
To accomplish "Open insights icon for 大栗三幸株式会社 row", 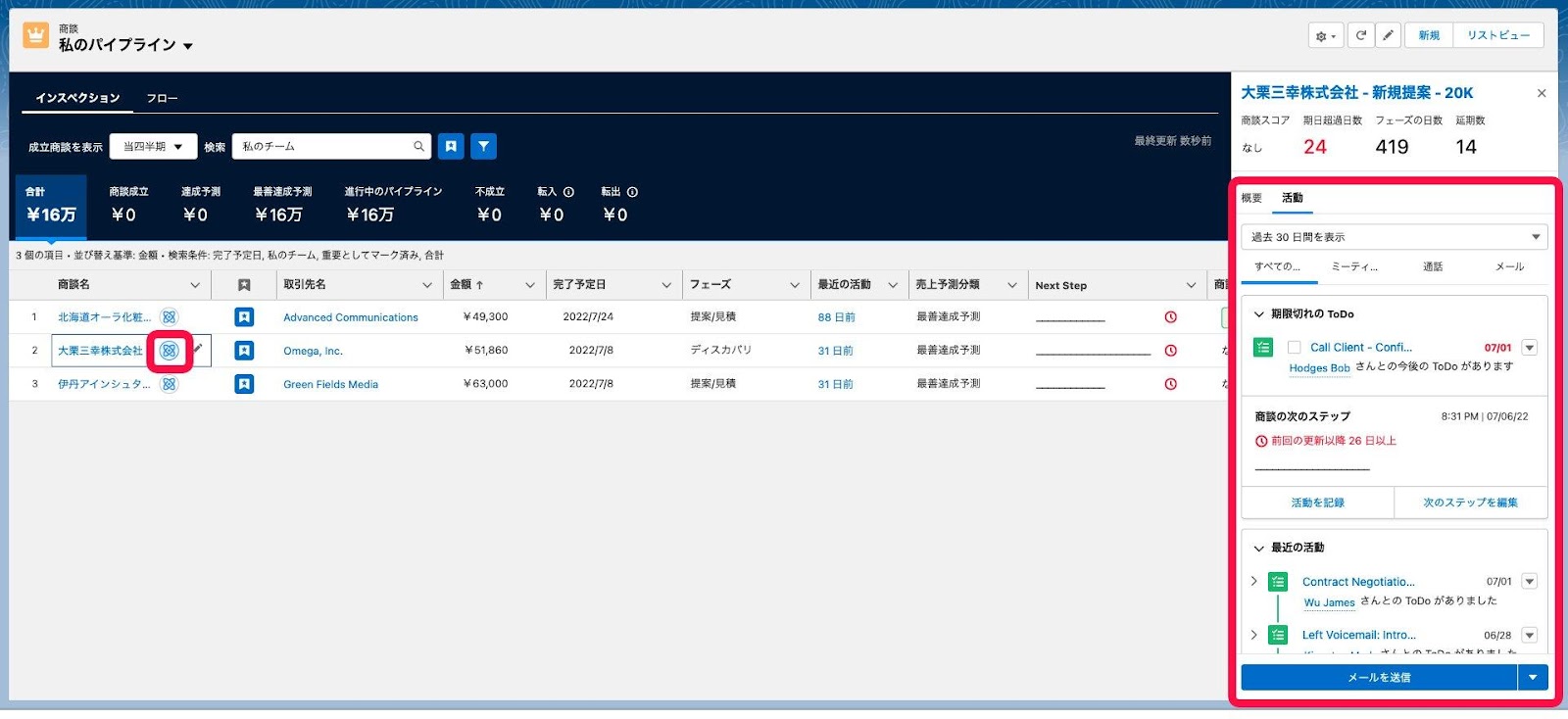I will tap(170, 351).
